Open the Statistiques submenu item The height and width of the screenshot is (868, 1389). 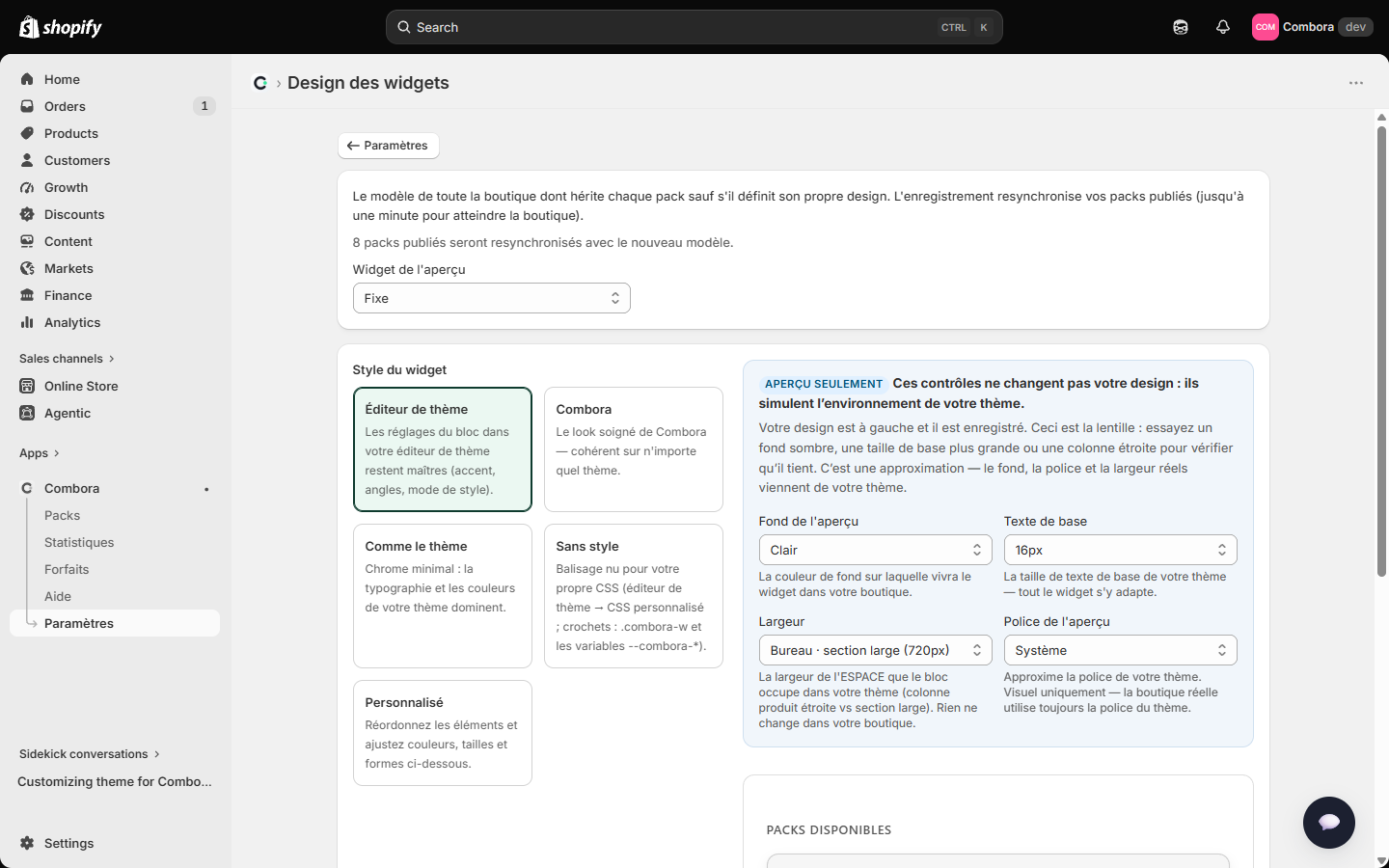tap(79, 542)
